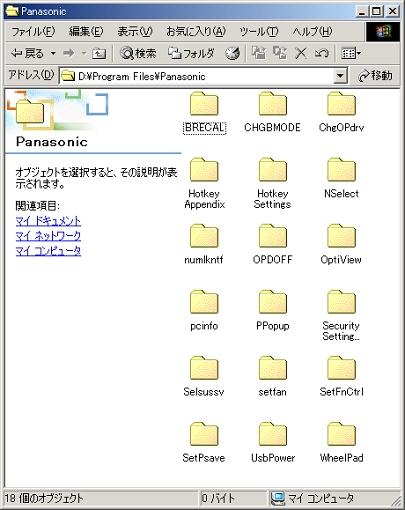Go back with 戻る button
Screen dimensions: 405x510
pos(27,53)
